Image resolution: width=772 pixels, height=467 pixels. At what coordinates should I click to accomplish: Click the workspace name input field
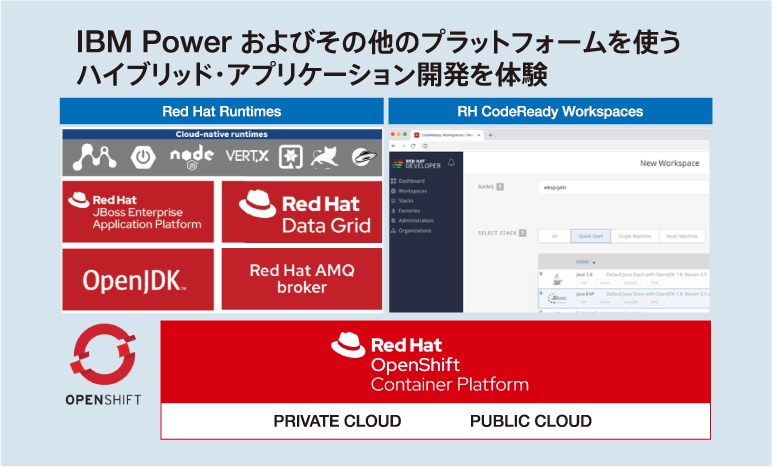coord(624,187)
